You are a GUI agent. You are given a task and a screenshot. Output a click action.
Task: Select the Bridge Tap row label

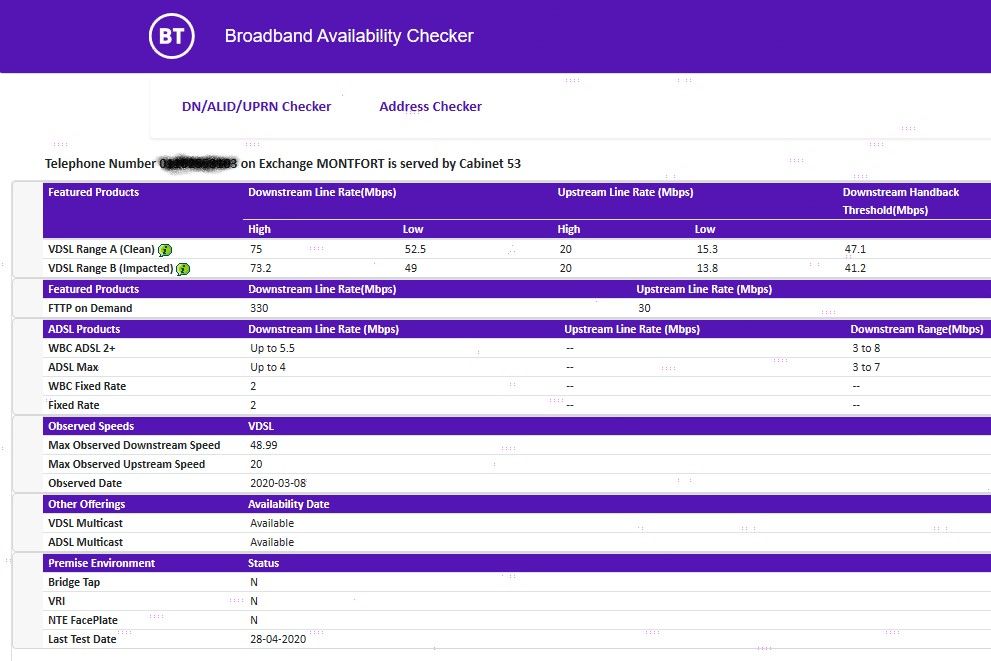pos(74,582)
